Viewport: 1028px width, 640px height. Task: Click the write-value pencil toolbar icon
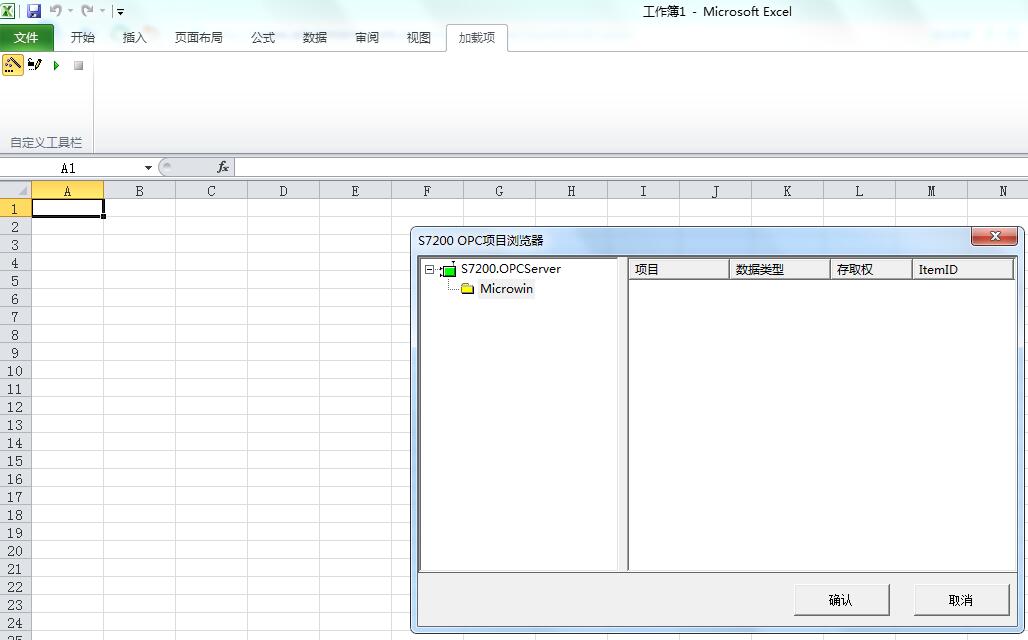click(x=35, y=65)
